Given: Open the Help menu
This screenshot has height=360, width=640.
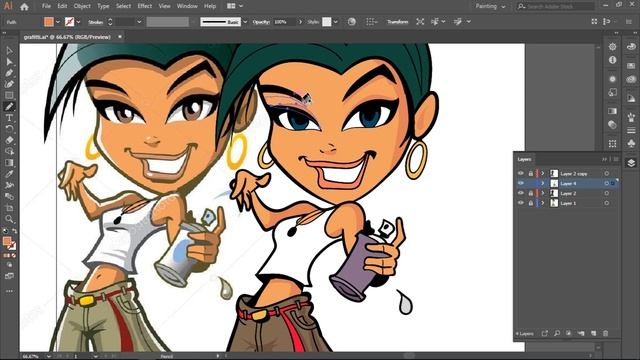Looking at the screenshot, I should click(x=210, y=6).
